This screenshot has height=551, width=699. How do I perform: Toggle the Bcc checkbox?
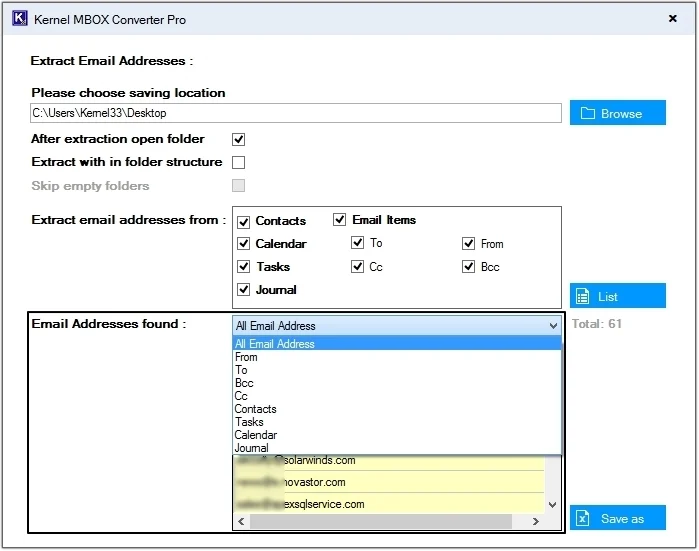[x=468, y=267]
